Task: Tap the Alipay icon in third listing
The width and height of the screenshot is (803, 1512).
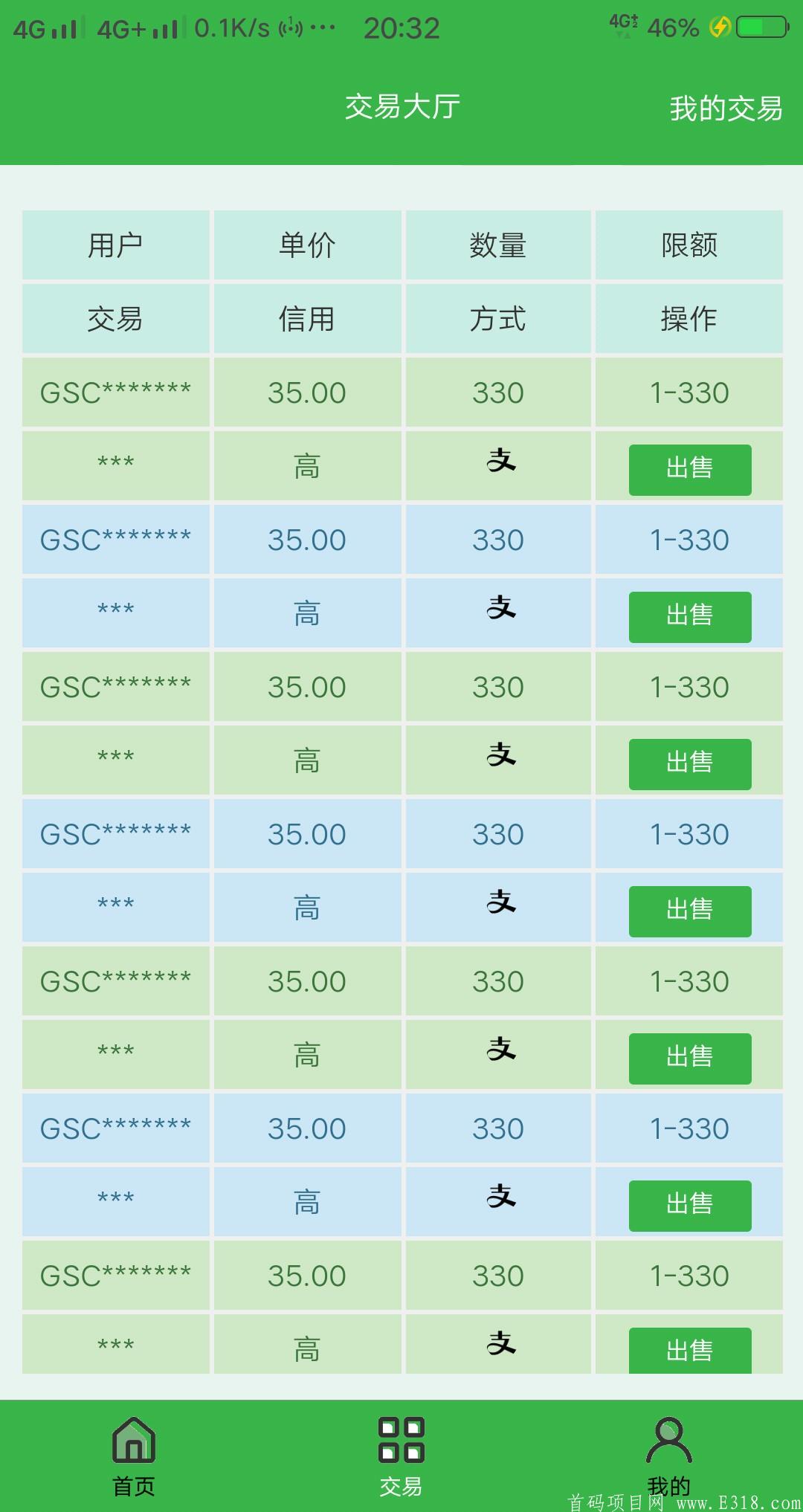Action: coord(501,755)
